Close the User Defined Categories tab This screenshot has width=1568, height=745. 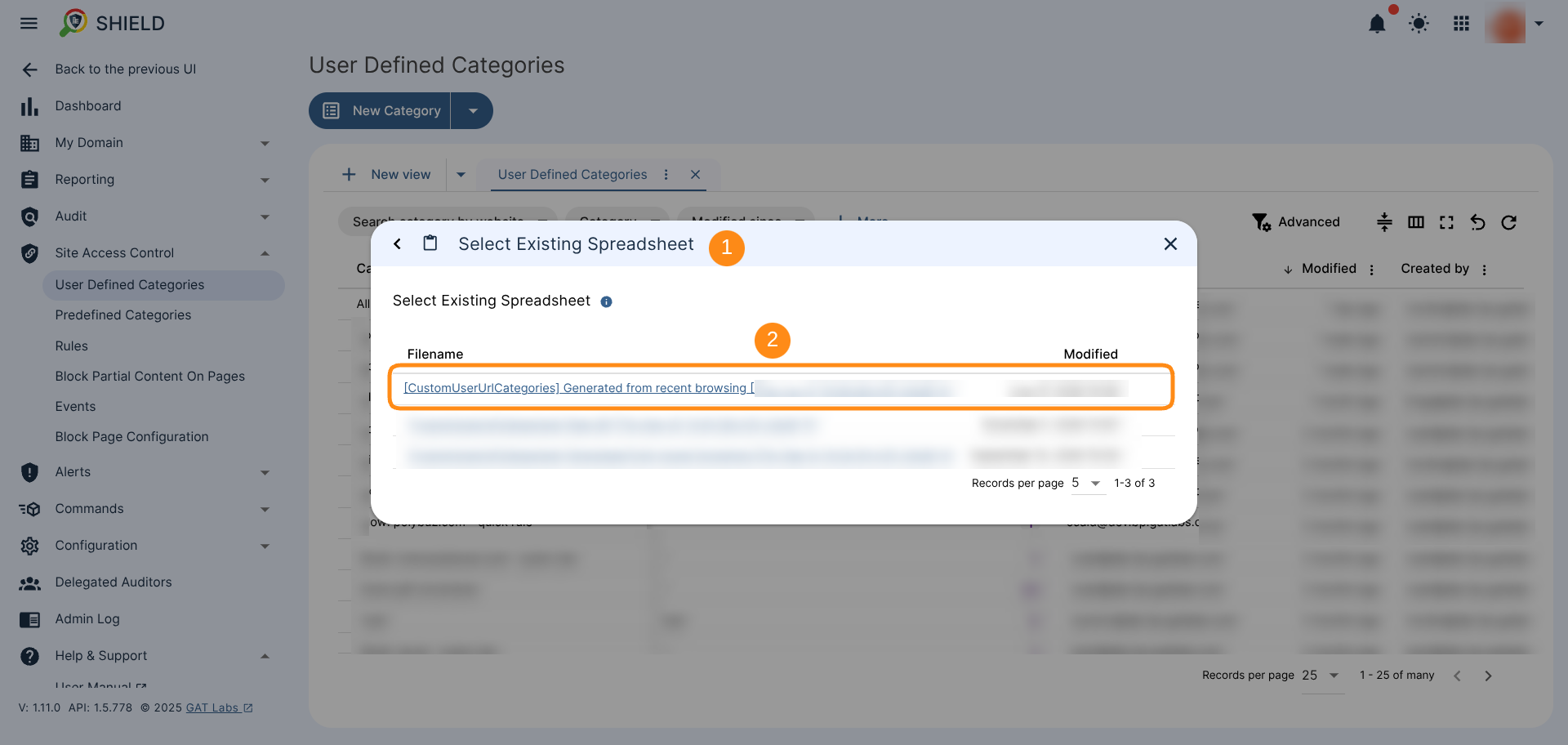pos(695,175)
